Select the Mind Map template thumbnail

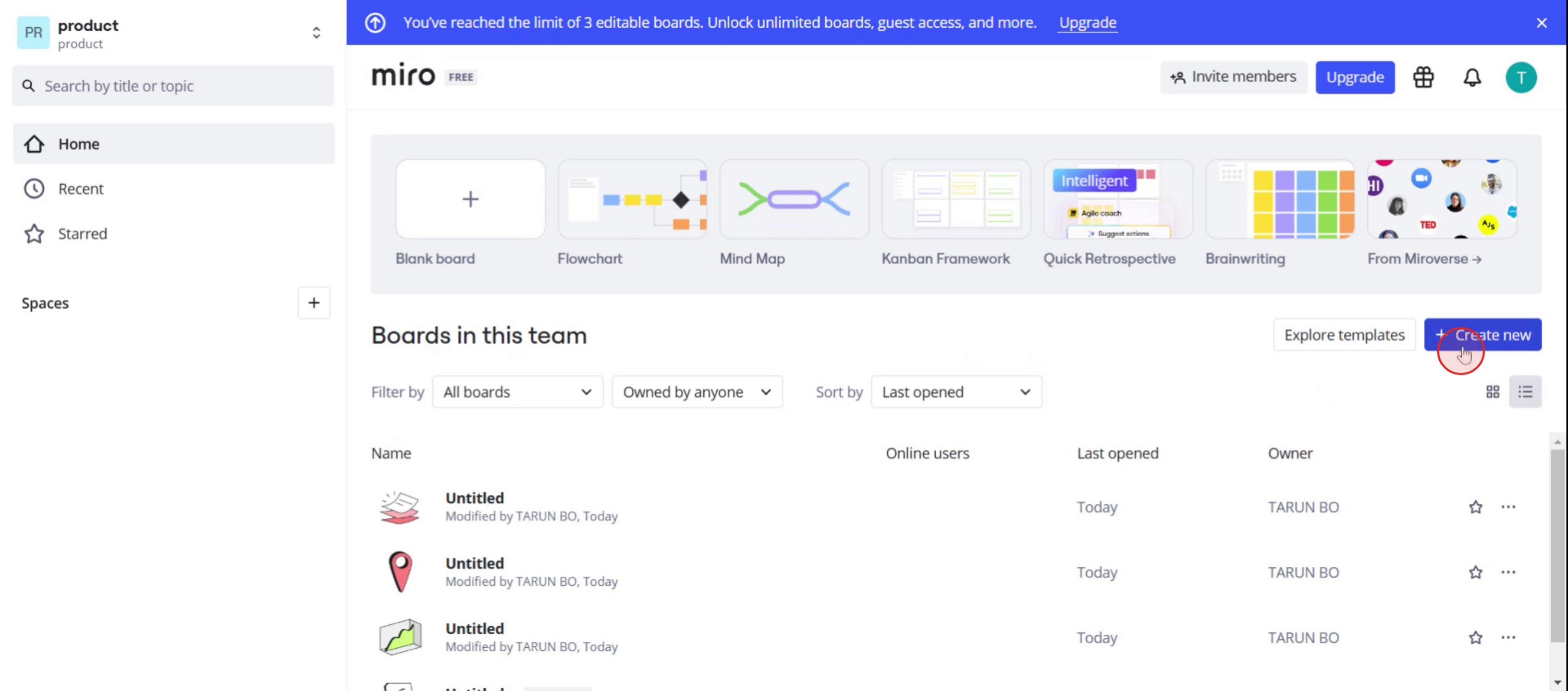tap(794, 199)
